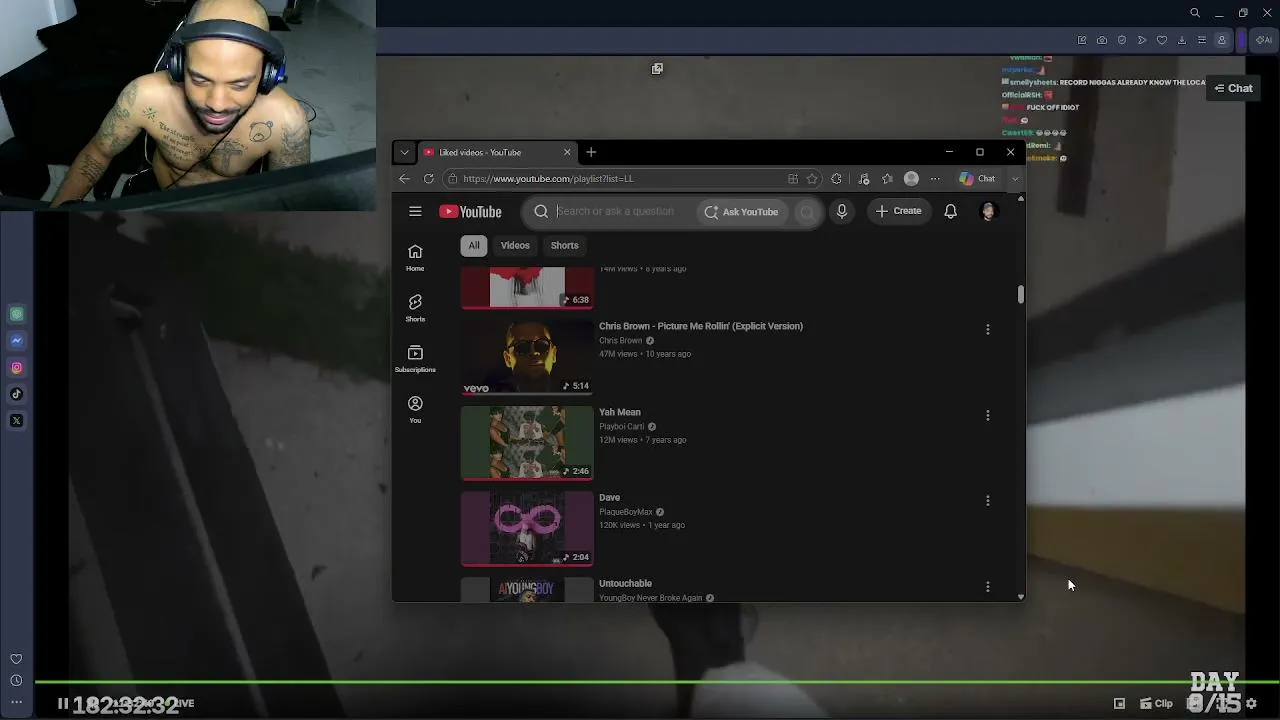Image resolution: width=1280 pixels, height=720 pixels.
Task: Expand the browser tab search dropdown
Action: pyautogui.click(x=404, y=152)
